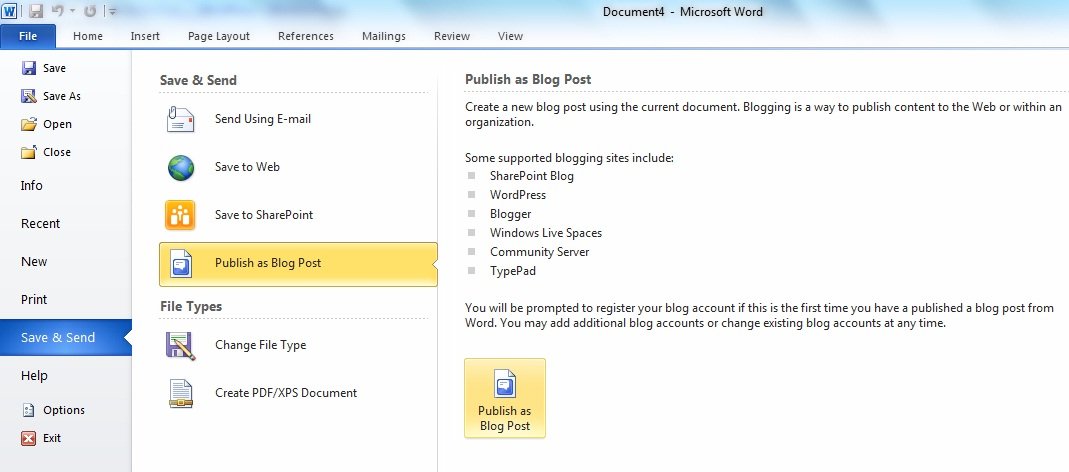Click the Save icon in Quick Access Toolbar
The height and width of the screenshot is (472, 1069).
tap(36, 11)
